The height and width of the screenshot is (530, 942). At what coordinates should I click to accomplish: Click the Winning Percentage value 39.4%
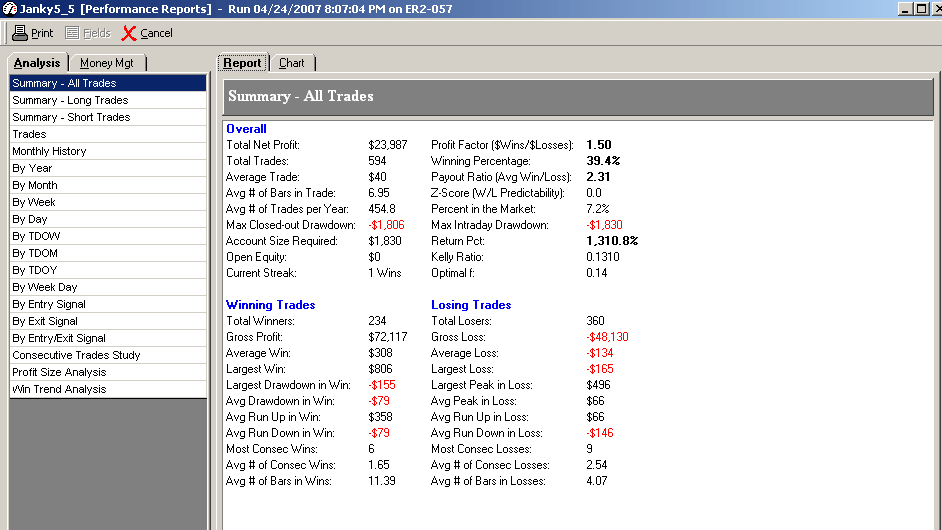point(603,161)
